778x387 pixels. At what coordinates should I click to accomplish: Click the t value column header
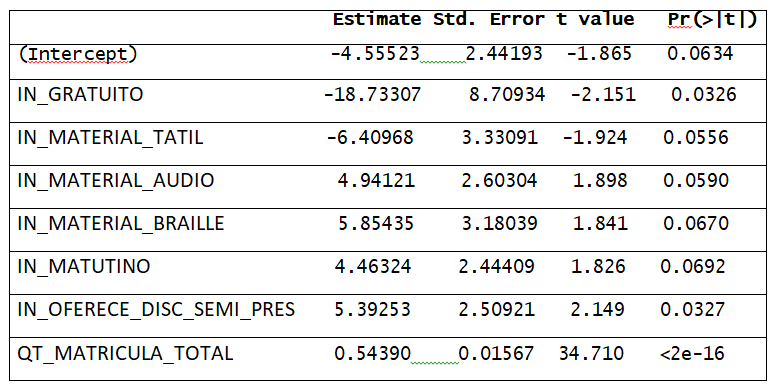click(x=595, y=19)
